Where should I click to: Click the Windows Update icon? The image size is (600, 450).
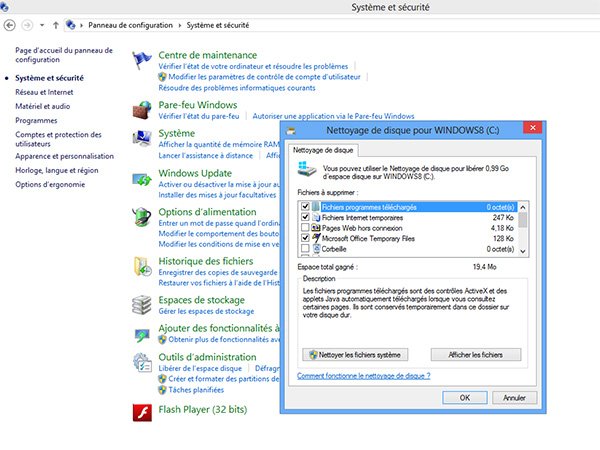(142, 179)
